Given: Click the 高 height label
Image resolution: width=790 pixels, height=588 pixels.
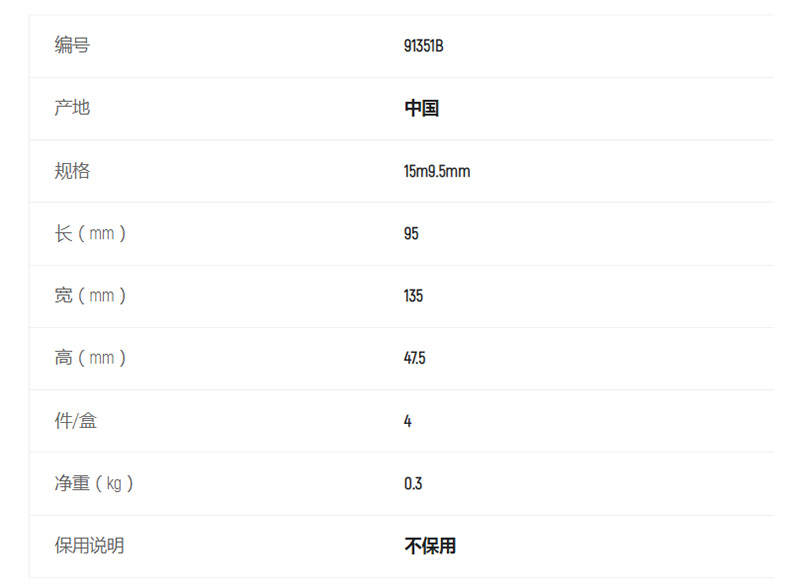Looking at the screenshot, I should tap(63, 358).
